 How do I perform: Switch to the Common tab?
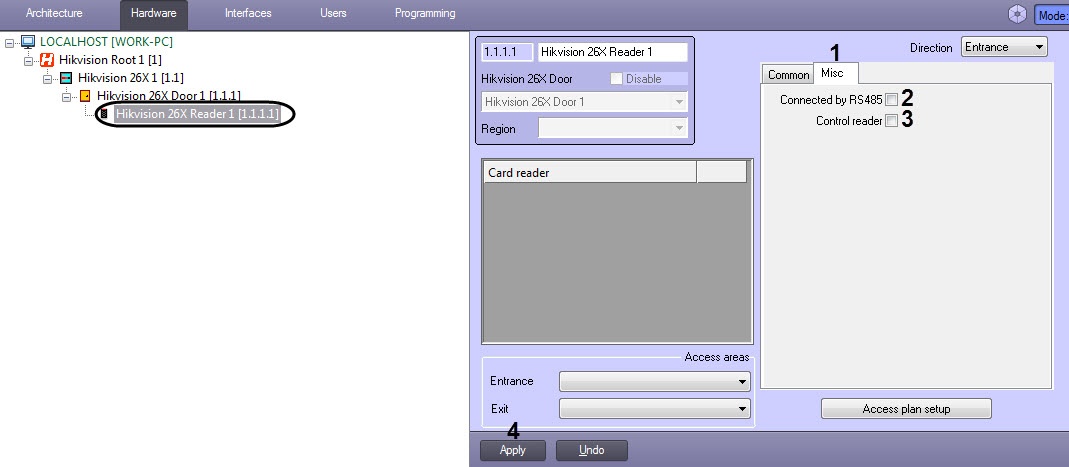[x=788, y=75]
